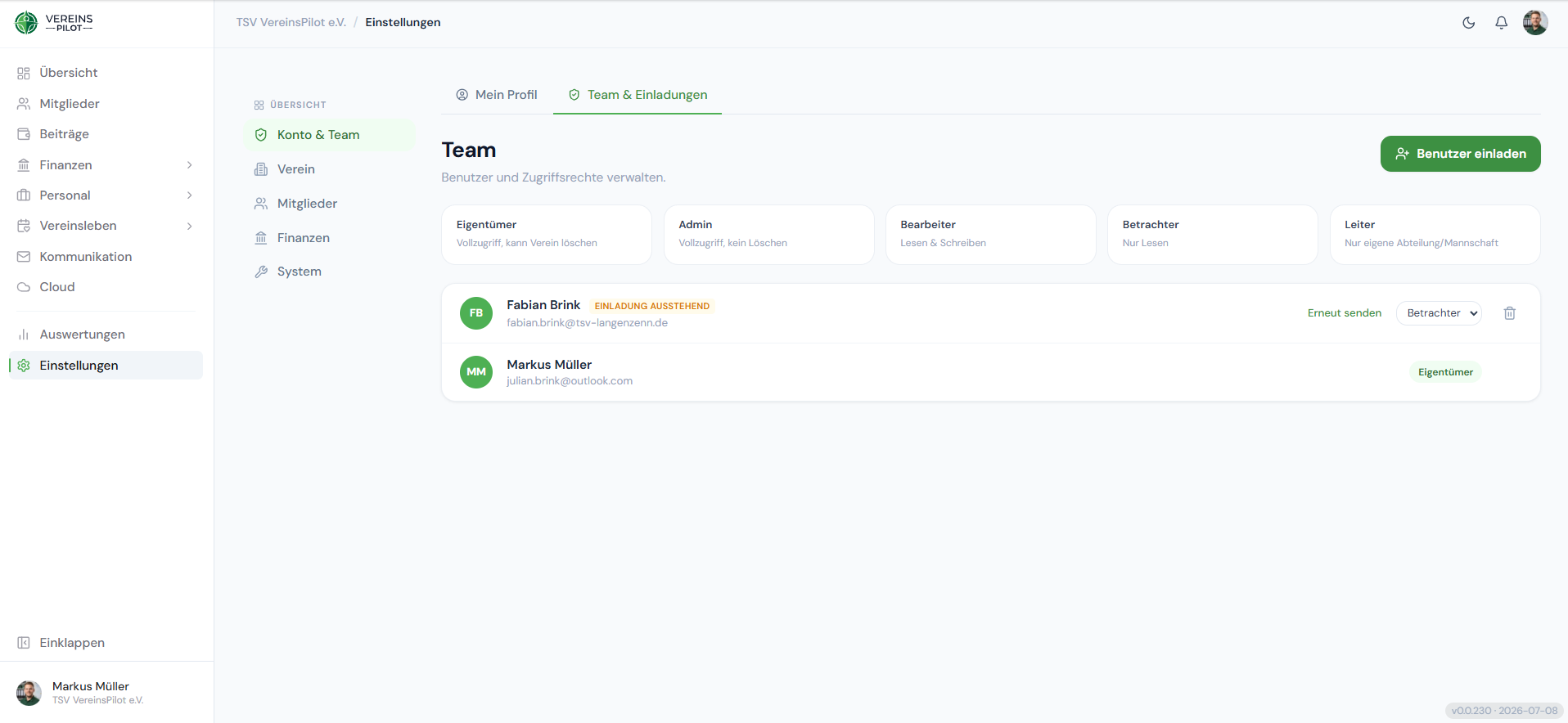
Task: Click the Einladung ausstehend status badge
Action: point(652,306)
